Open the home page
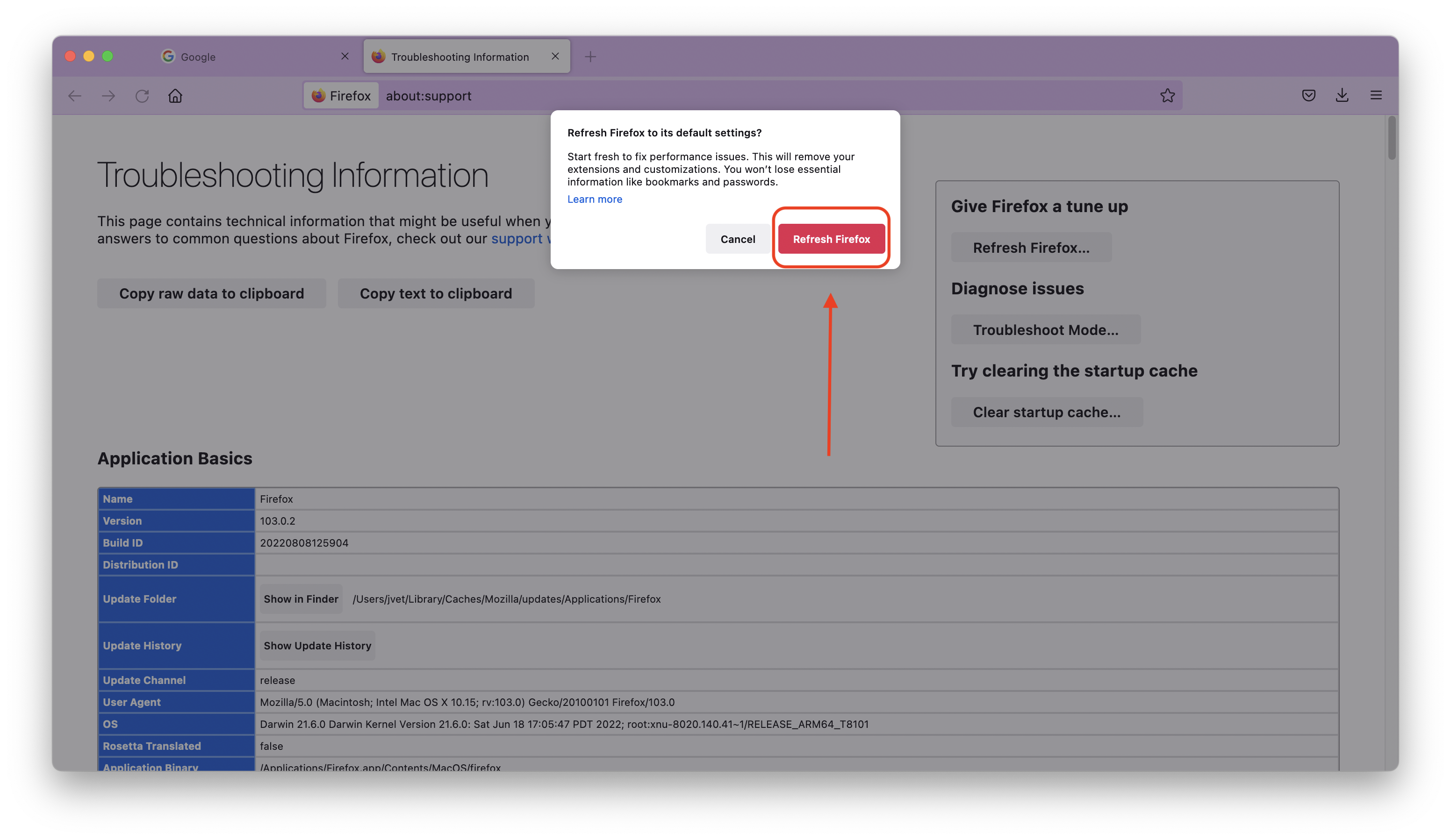 pyautogui.click(x=175, y=95)
